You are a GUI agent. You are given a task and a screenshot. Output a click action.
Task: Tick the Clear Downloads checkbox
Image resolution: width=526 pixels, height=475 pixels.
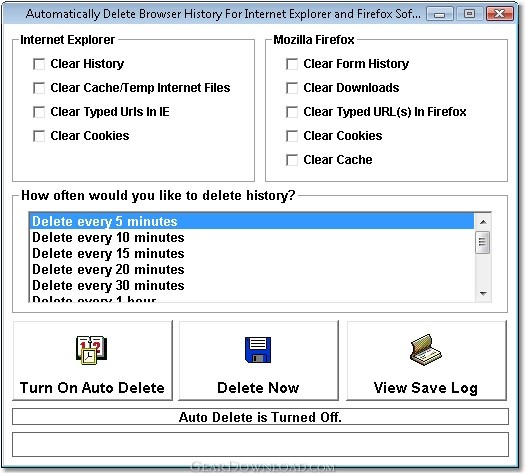292,88
